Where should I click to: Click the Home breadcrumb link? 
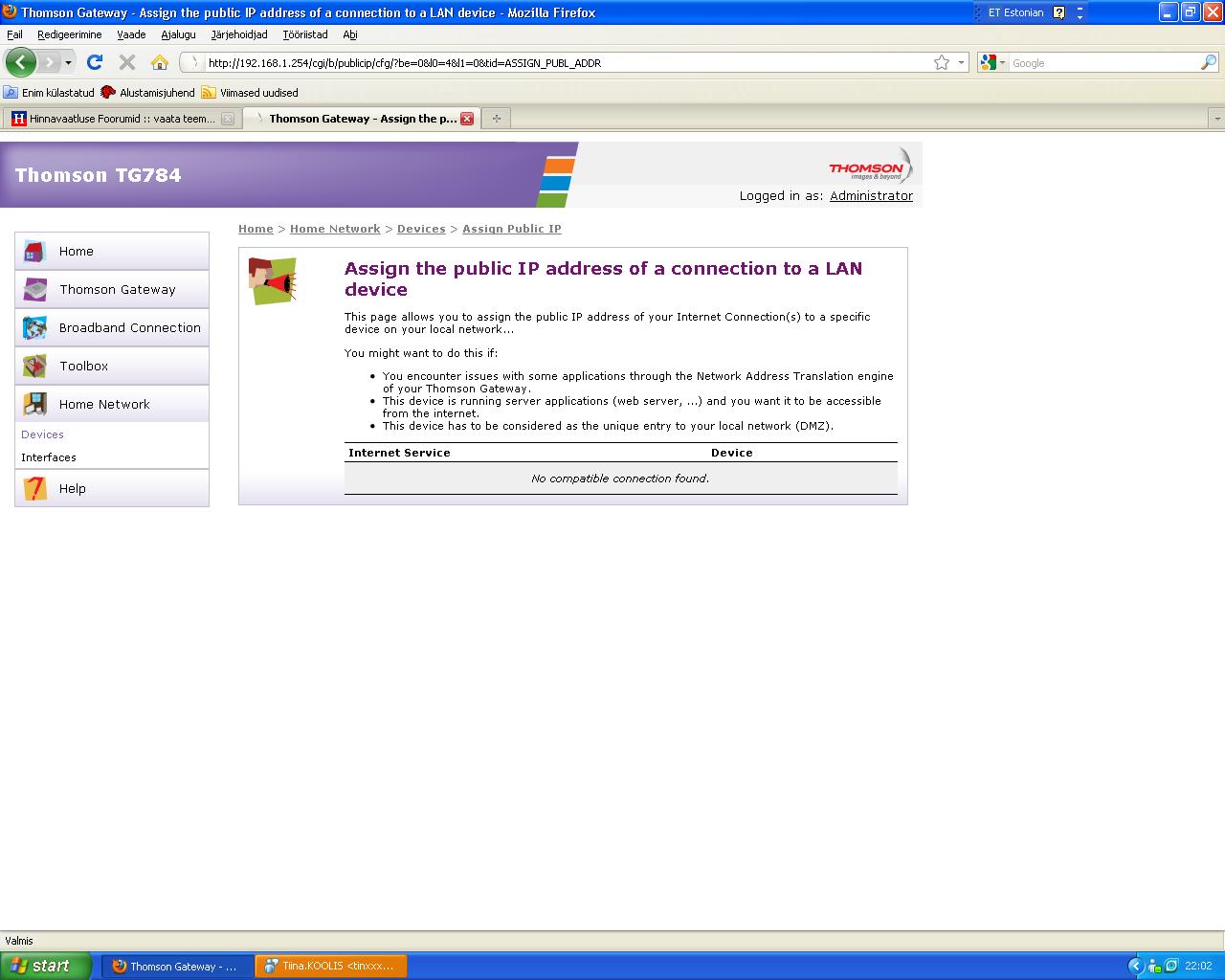[256, 229]
